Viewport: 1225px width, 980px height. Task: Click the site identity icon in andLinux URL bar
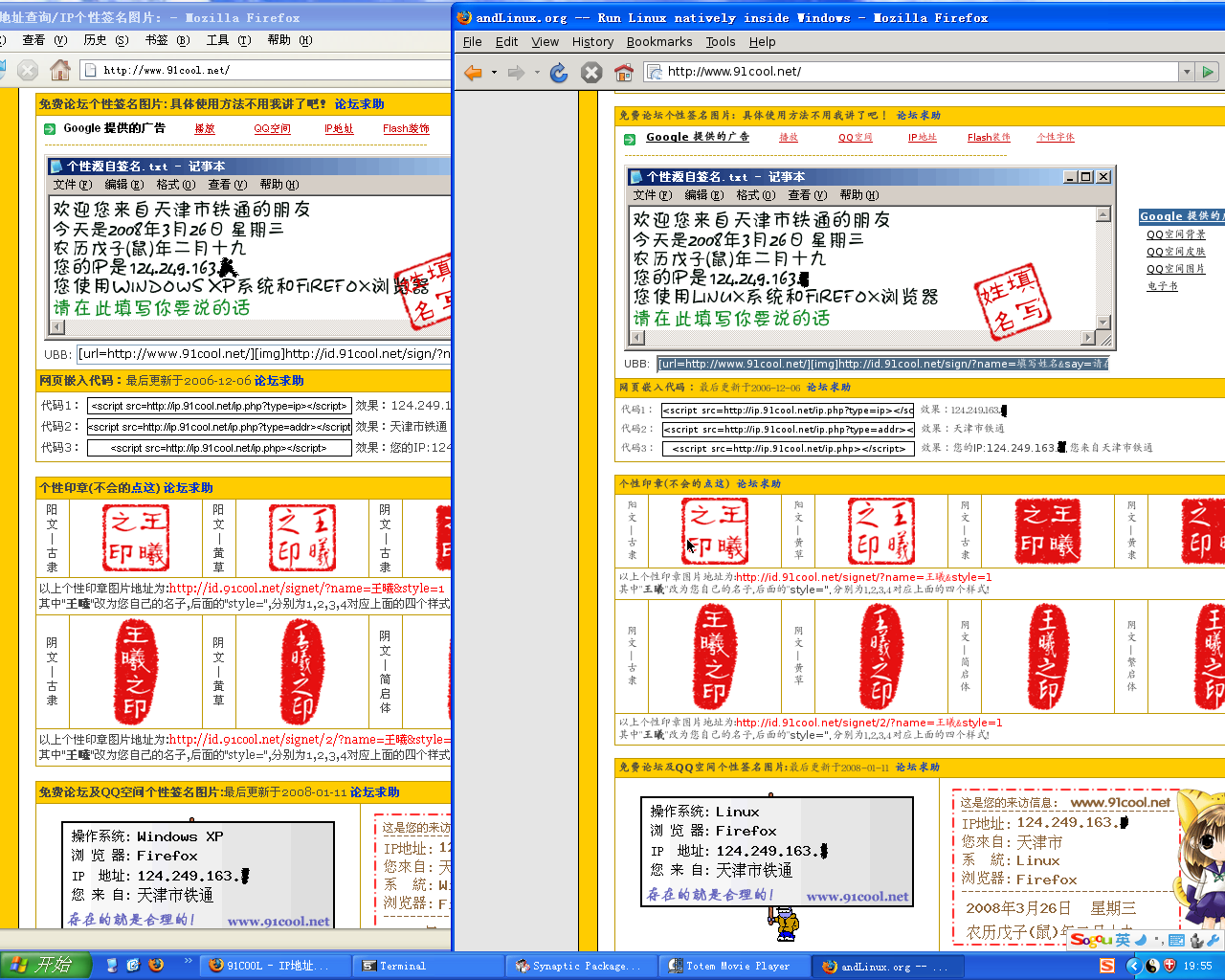(656, 72)
